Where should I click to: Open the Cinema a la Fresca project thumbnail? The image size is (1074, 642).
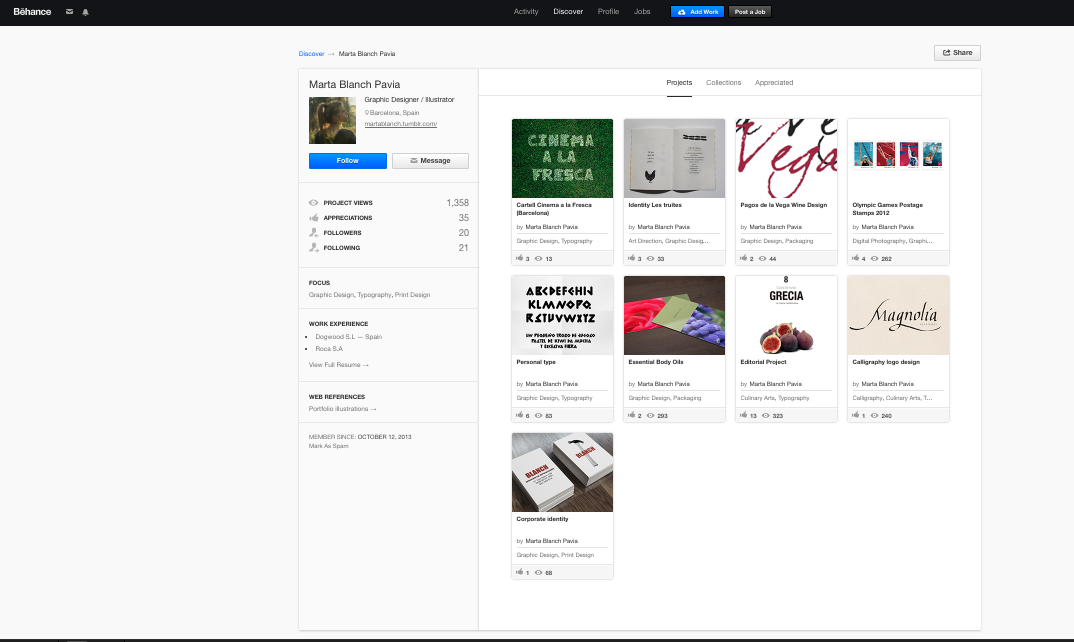pos(562,158)
